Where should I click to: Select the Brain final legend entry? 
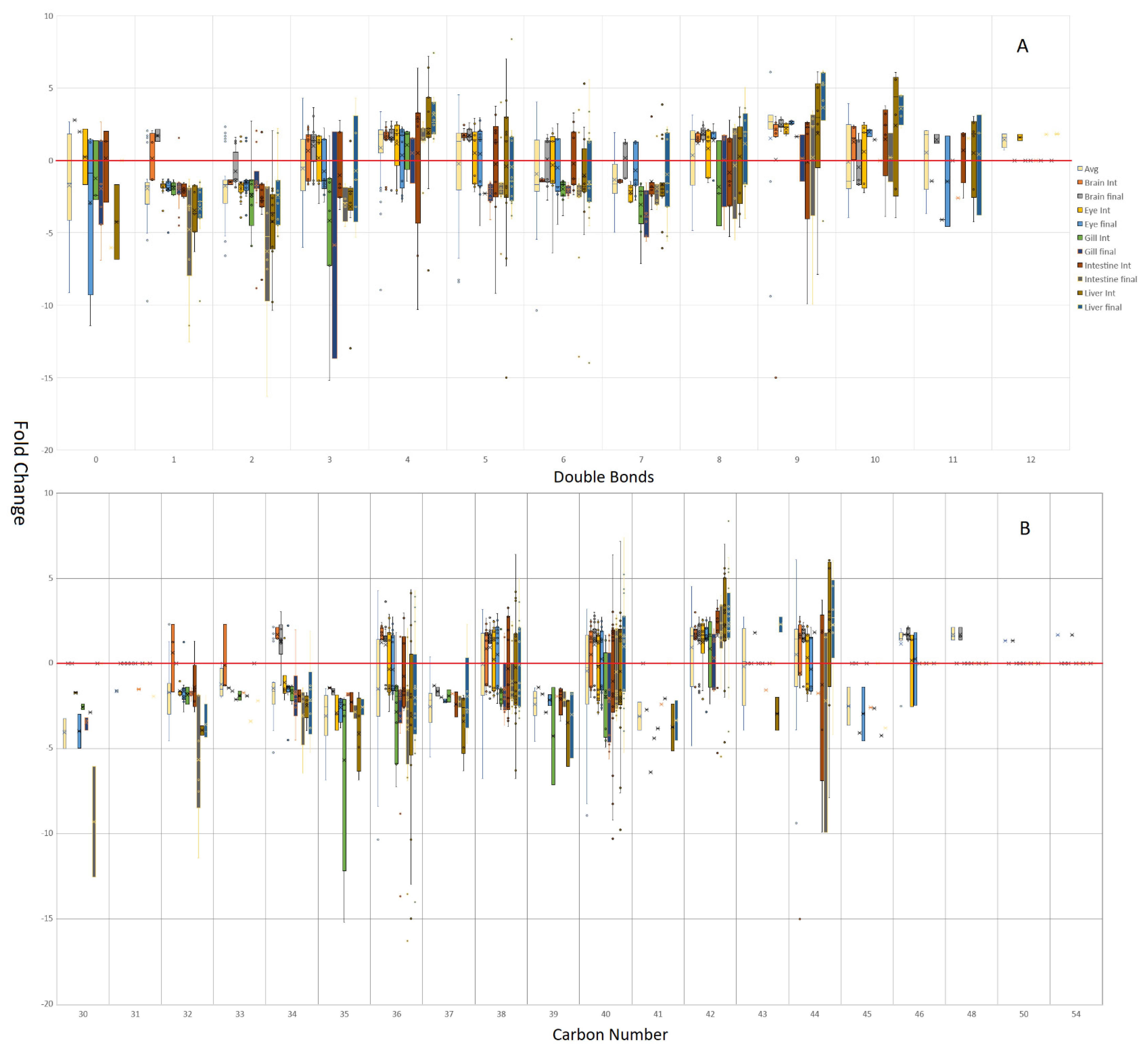pos(1103,197)
